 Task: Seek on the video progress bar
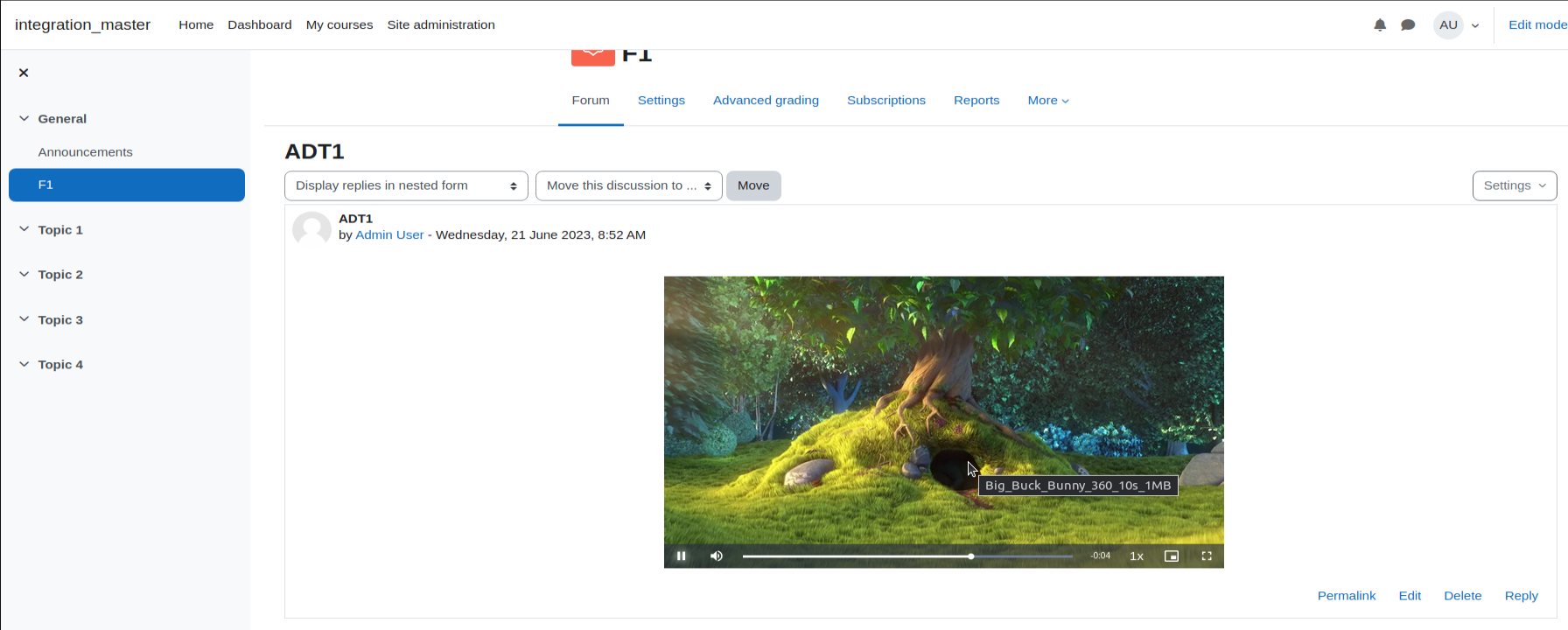pos(907,556)
